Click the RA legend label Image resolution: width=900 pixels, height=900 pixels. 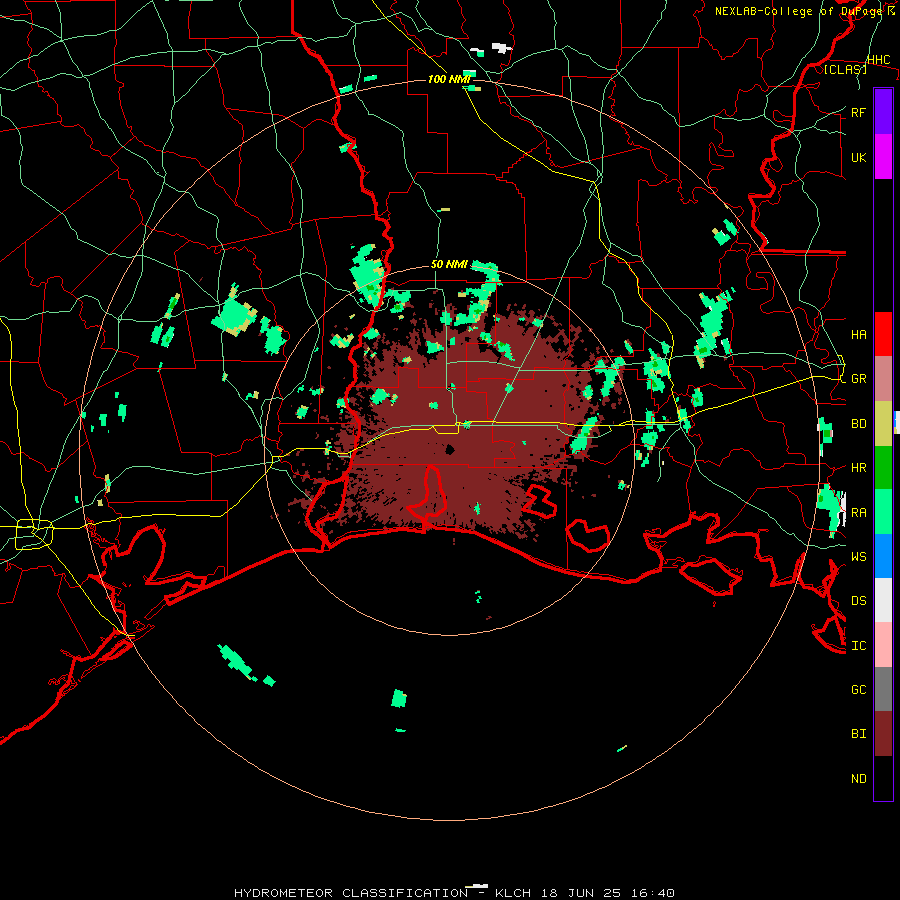click(x=859, y=513)
